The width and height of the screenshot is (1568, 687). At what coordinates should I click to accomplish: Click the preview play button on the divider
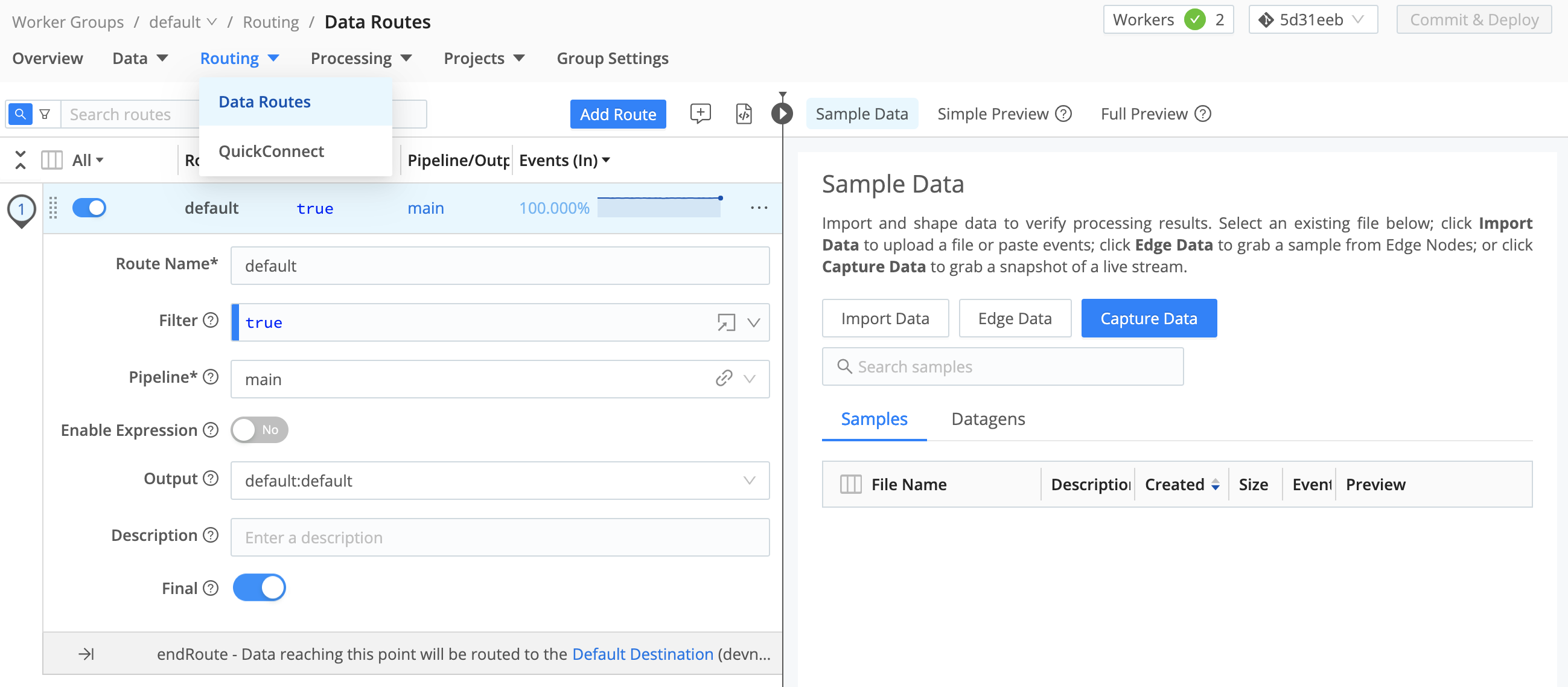tap(782, 113)
